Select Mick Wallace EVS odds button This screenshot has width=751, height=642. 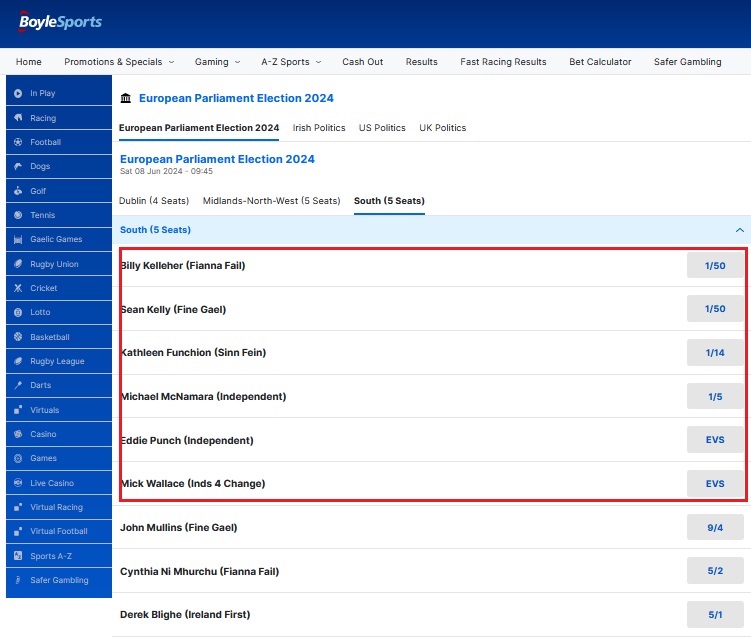click(x=715, y=483)
